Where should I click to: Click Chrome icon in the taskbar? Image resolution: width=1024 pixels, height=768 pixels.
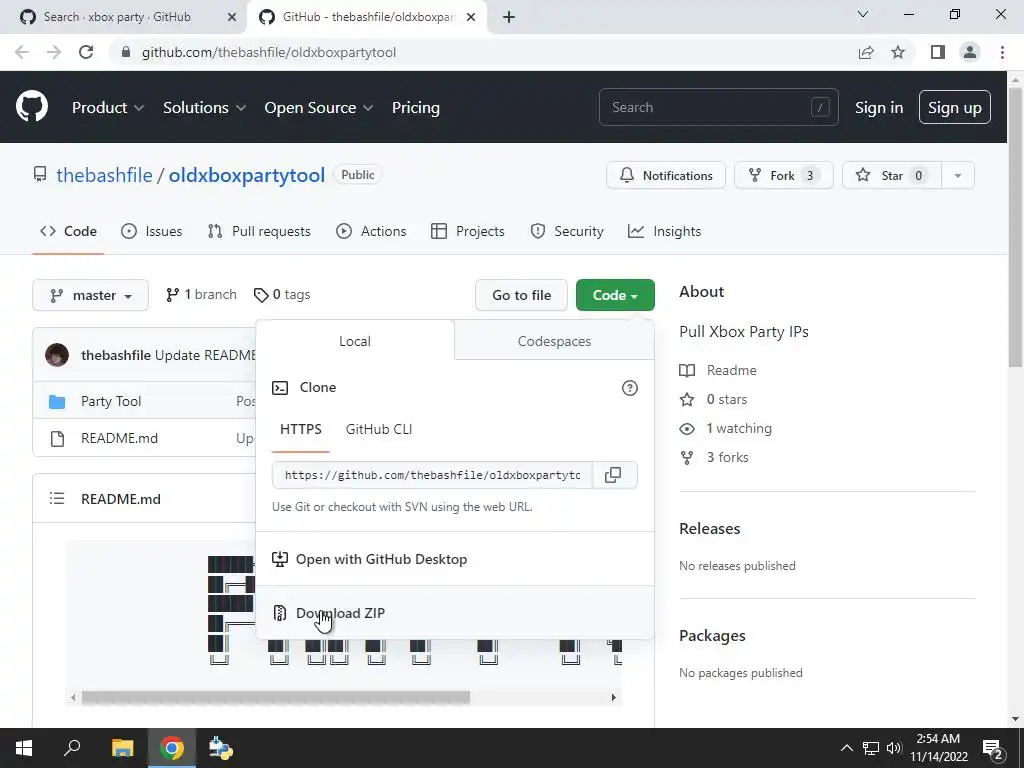click(x=172, y=748)
